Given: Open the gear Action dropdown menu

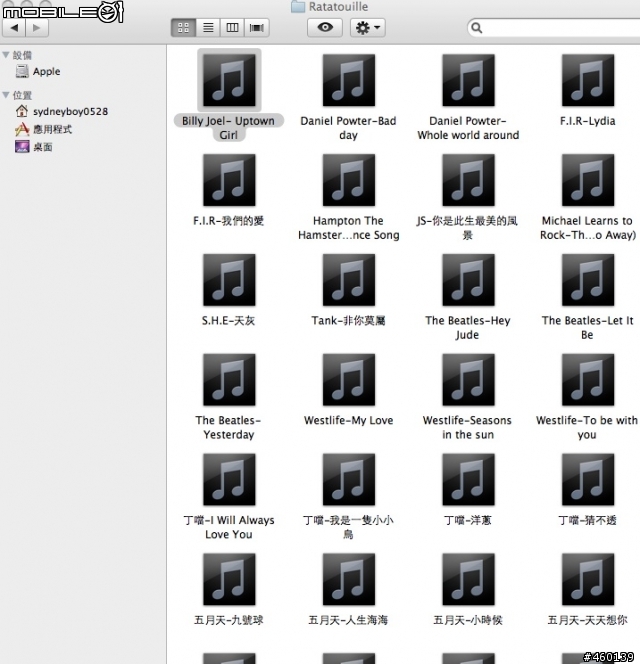Looking at the screenshot, I should [x=368, y=28].
